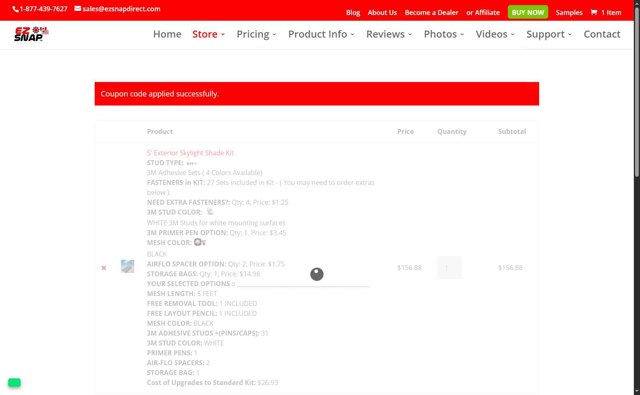Image resolution: width=640 pixels, height=395 pixels.
Task: Click the EZ Snap logo
Action: click(x=31, y=34)
